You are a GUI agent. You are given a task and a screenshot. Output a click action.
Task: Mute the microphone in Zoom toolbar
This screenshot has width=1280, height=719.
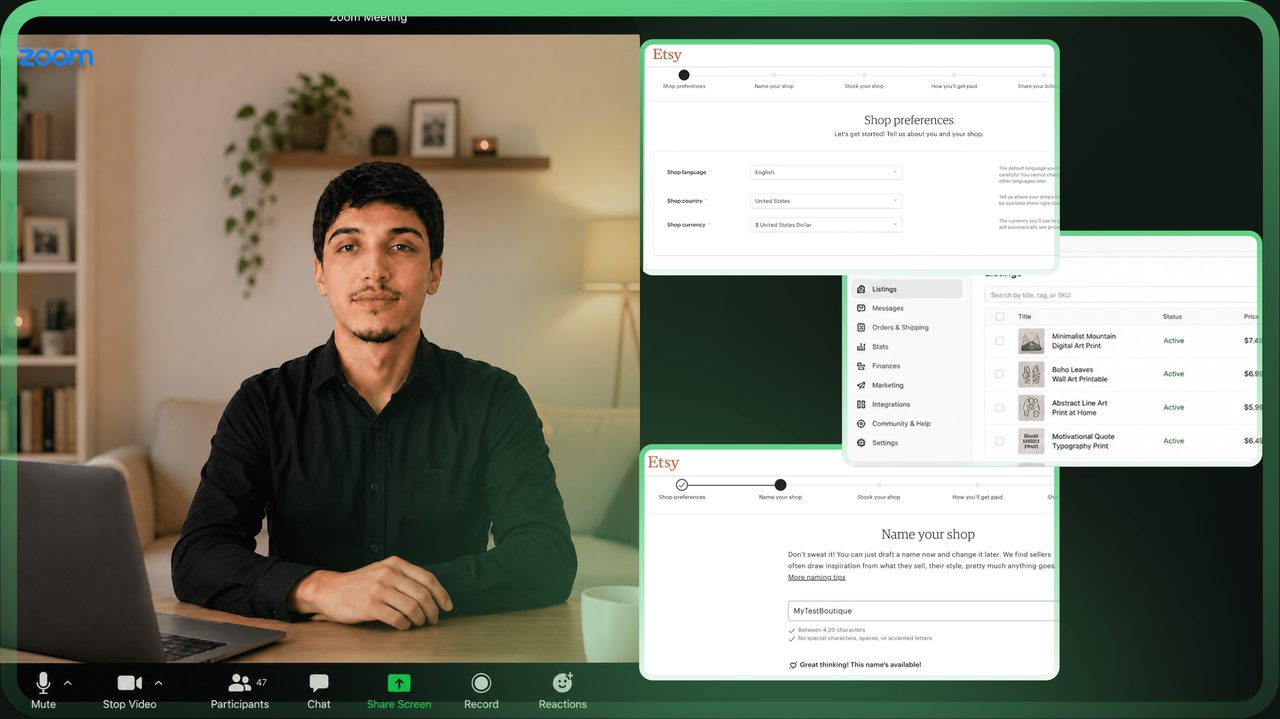tap(43, 683)
